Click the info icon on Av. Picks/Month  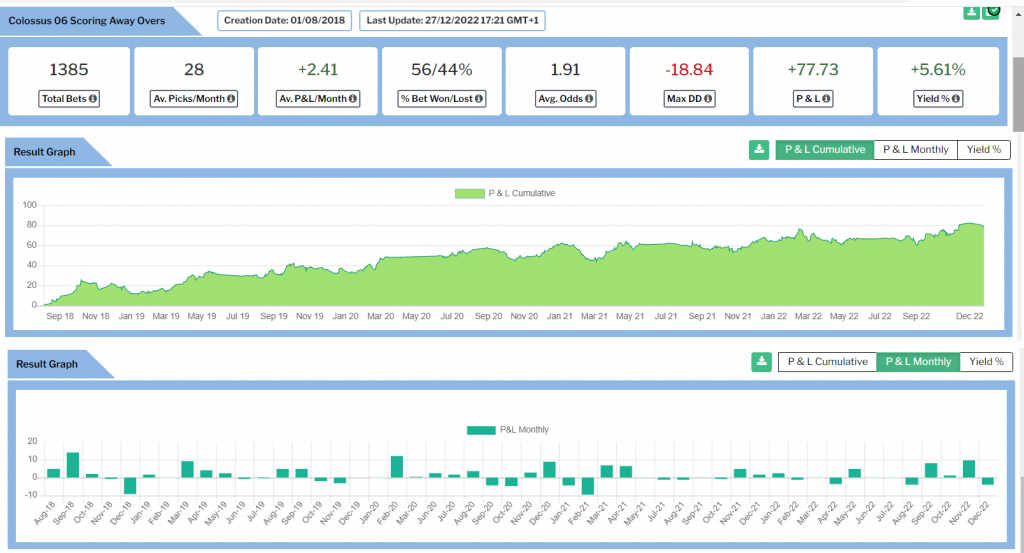231,99
